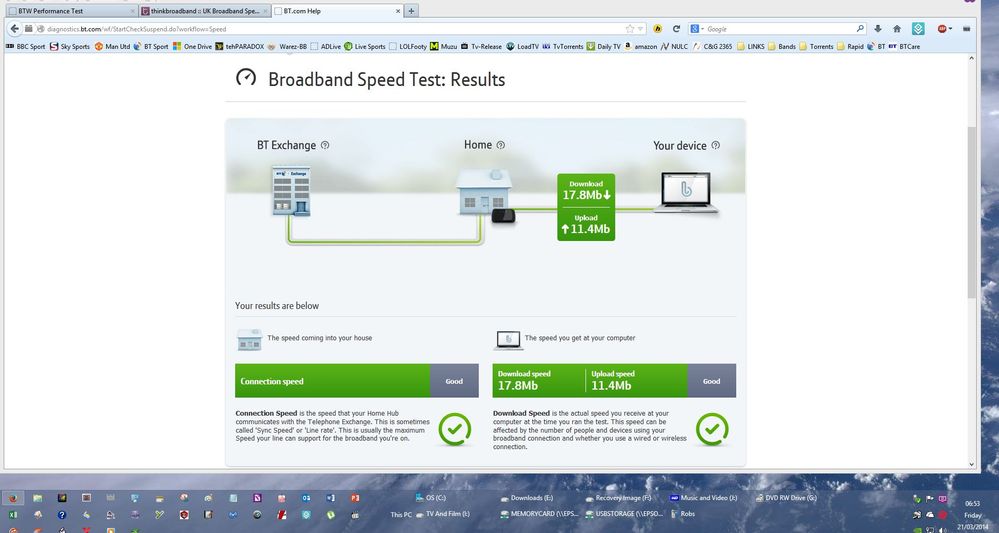The height and width of the screenshot is (533, 999).
Task: Open the Robs folder shortcut
Action: [x=682, y=514]
